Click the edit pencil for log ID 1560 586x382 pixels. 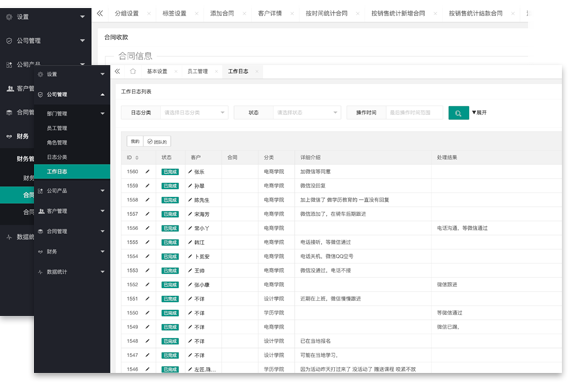pos(147,172)
